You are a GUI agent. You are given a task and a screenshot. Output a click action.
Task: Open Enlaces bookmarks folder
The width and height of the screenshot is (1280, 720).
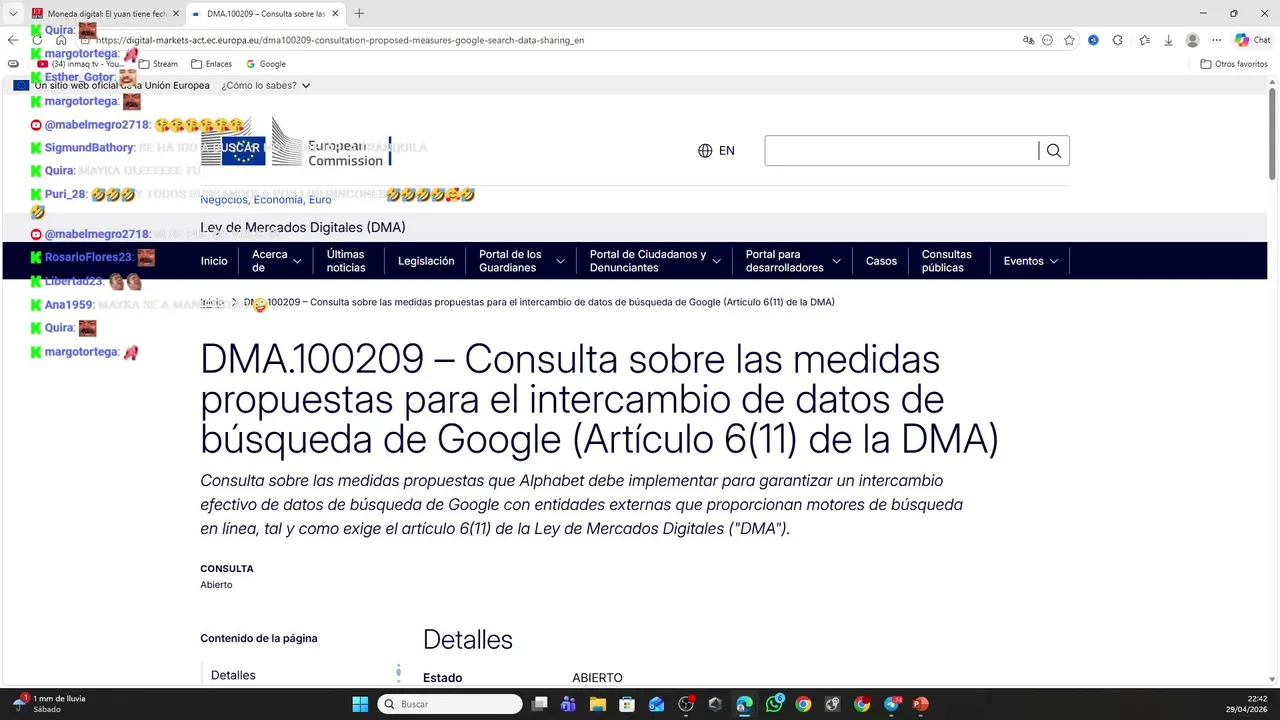coord(211,64)
